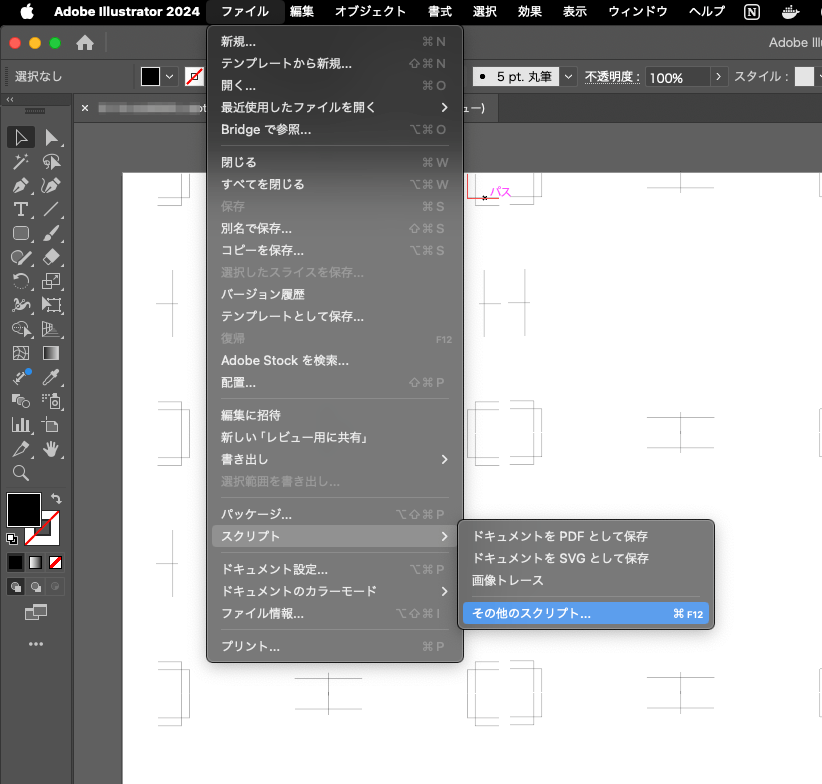Open the 編集 menu
This screenshot has height=784, width=822.
click(302, 12)
